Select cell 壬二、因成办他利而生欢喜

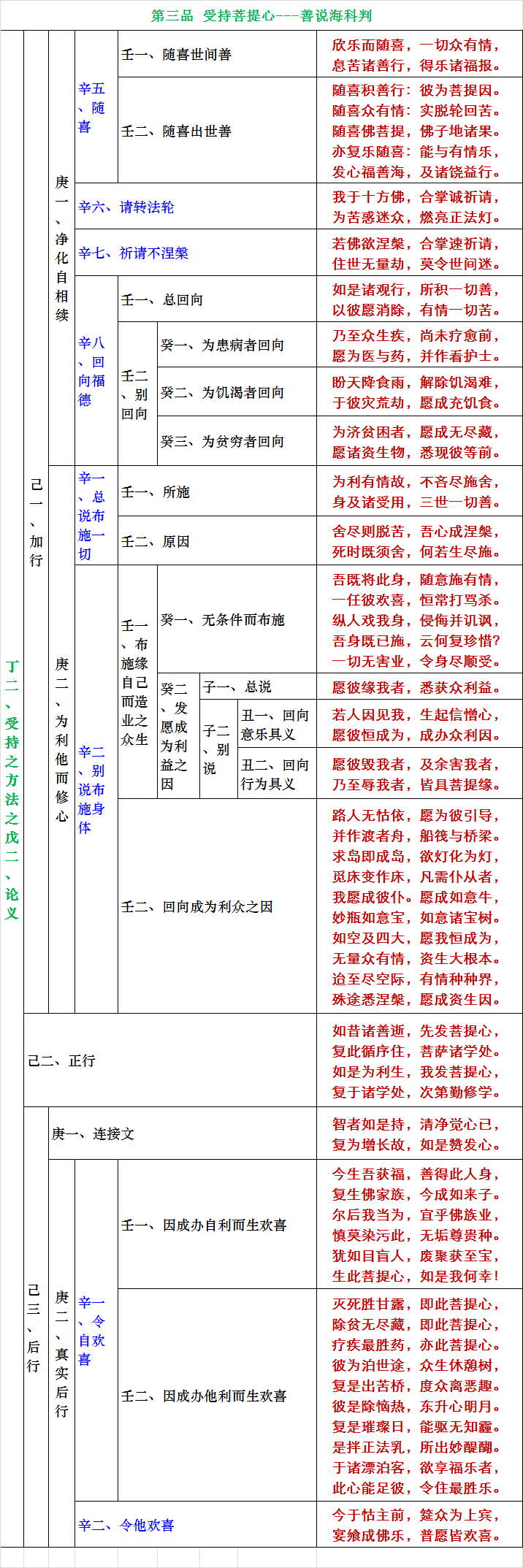click(217, 1396)
